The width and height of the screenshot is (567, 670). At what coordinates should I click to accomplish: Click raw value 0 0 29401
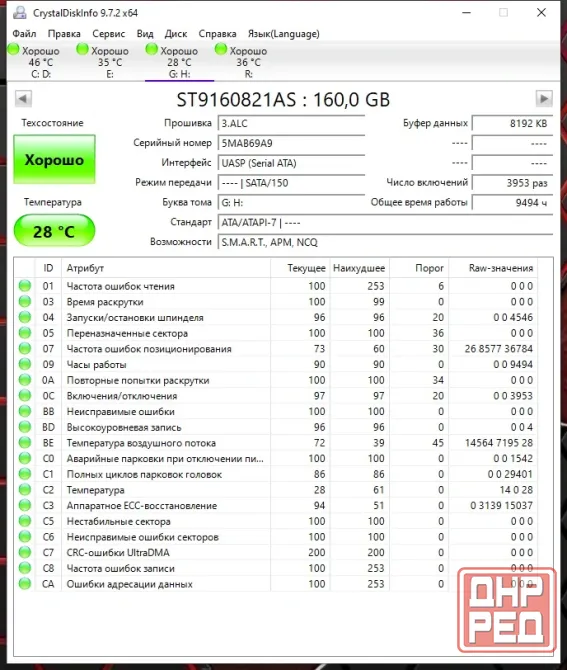pos(510,474)
